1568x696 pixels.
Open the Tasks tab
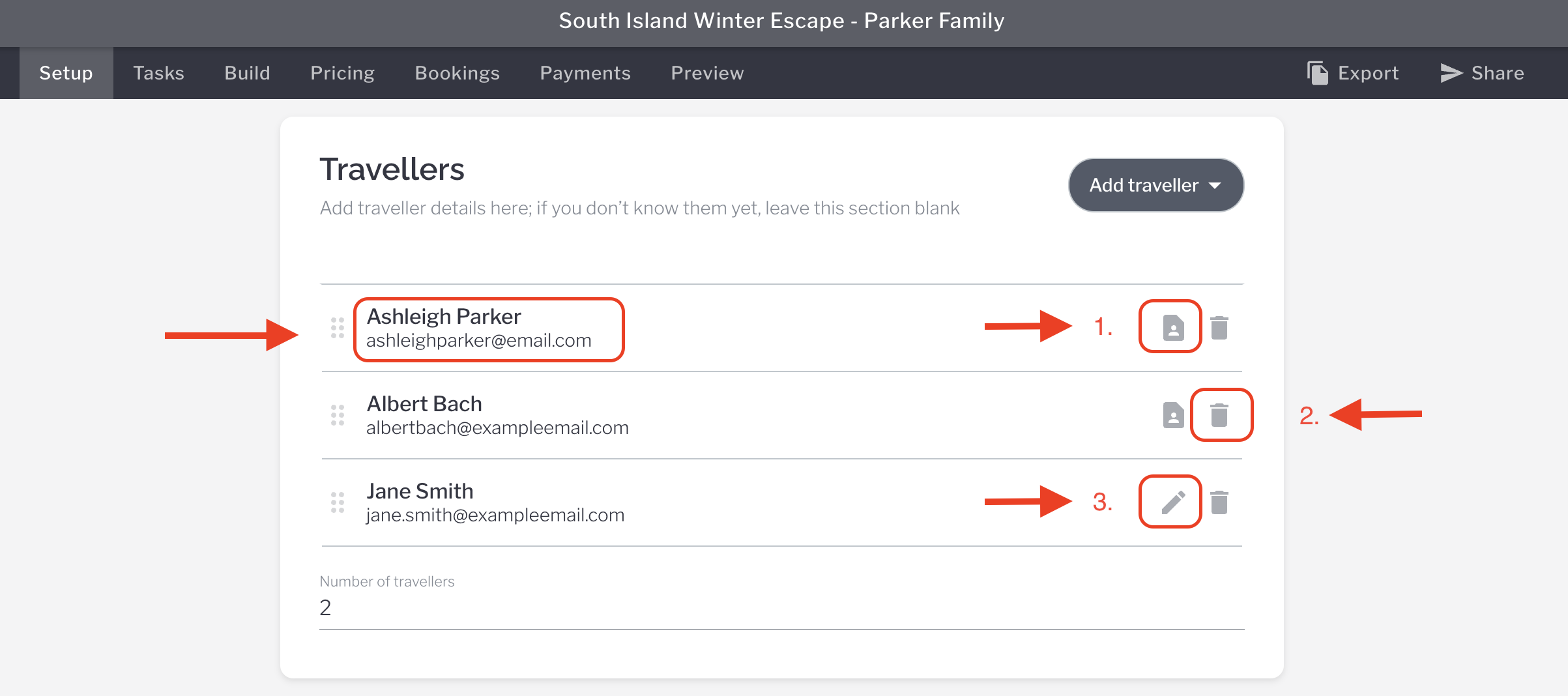pos(158,73)
